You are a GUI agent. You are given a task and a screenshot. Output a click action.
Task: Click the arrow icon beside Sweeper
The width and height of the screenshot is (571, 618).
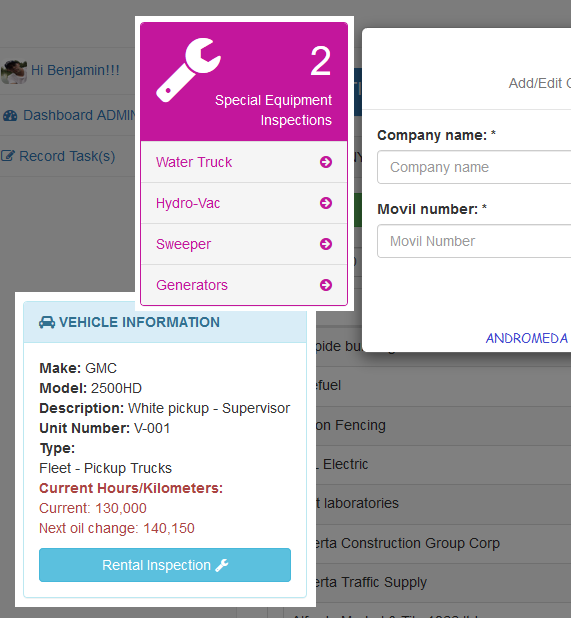[326, 244]
